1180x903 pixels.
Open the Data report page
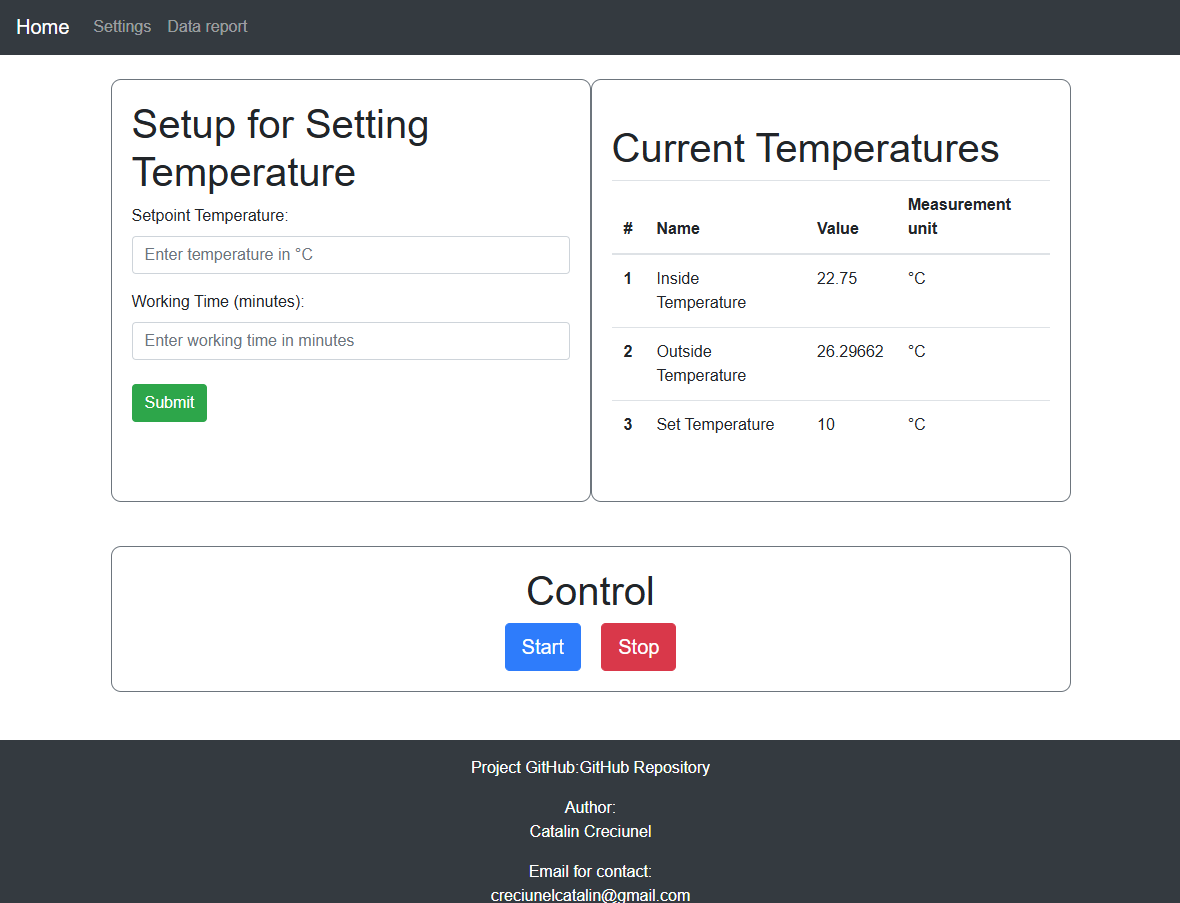pyautogui.click(x=207, y=27)
